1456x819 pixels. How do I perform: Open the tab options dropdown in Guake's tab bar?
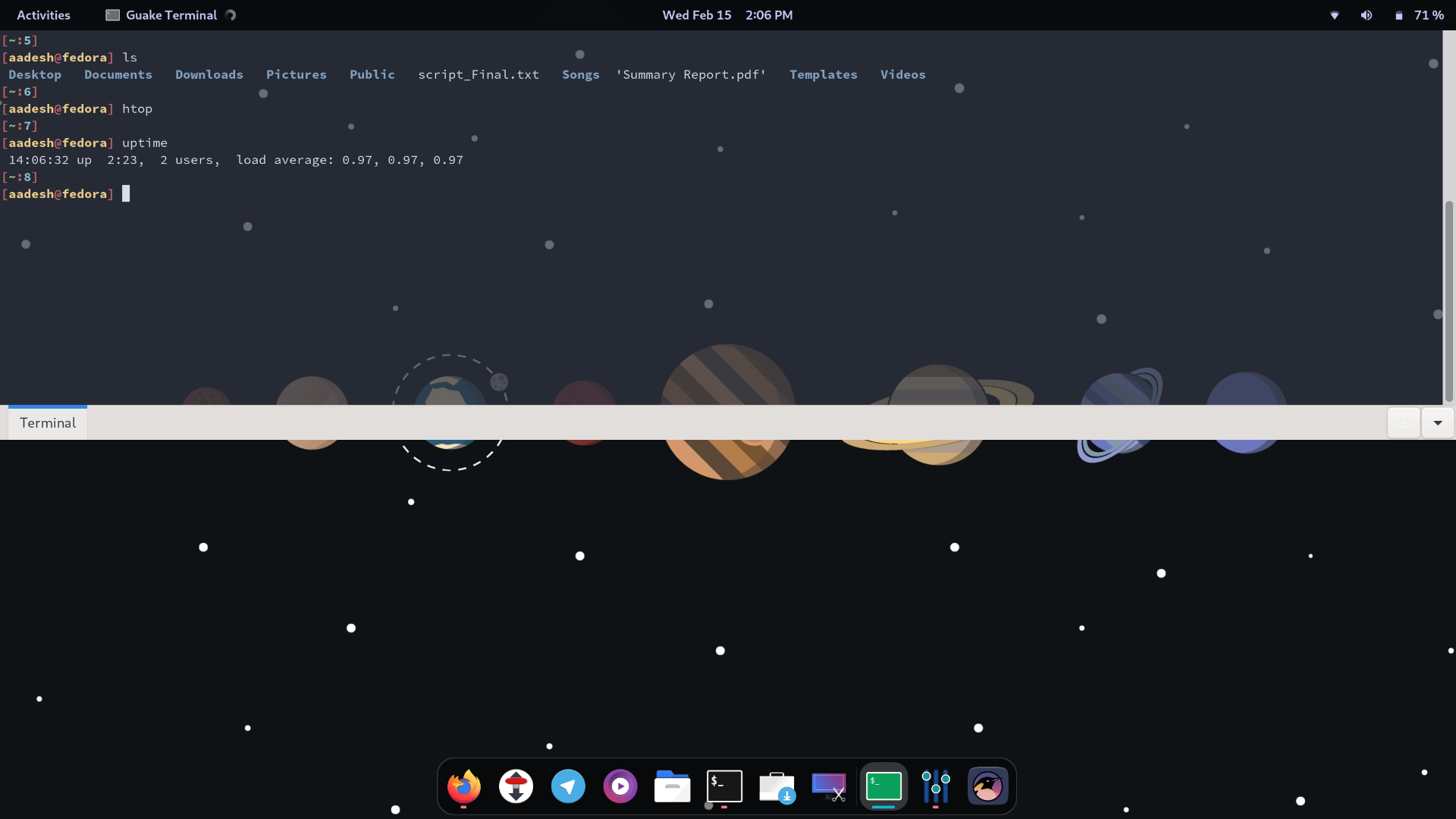tap(1437, 422)
